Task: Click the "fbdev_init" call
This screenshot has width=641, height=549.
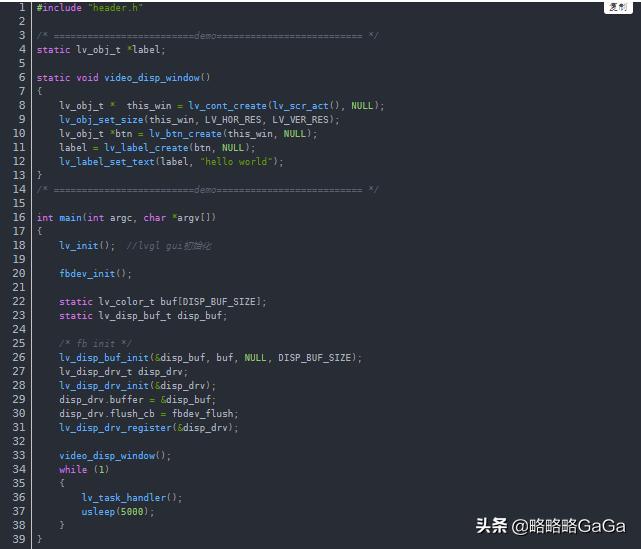Action: [x=87, y=273]
